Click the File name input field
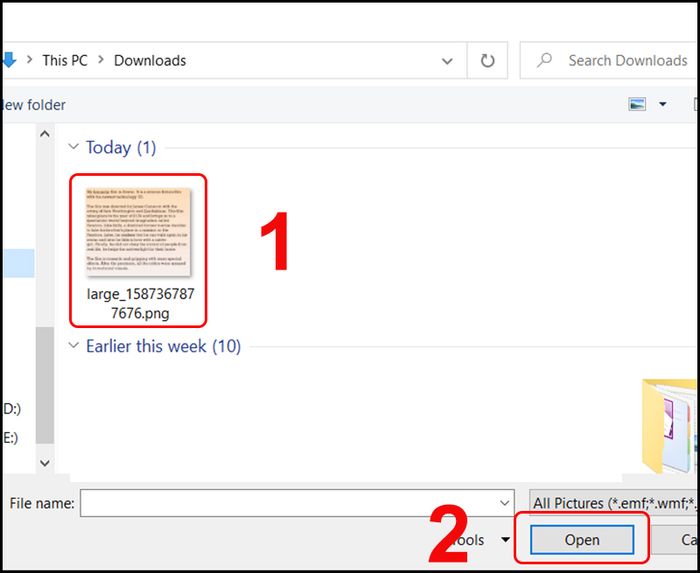This screenshot has width=700, height=573. coord(297,503)
